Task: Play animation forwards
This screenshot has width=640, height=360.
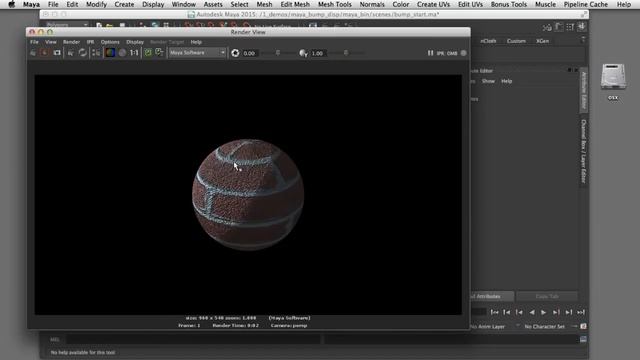Action: 544,312
